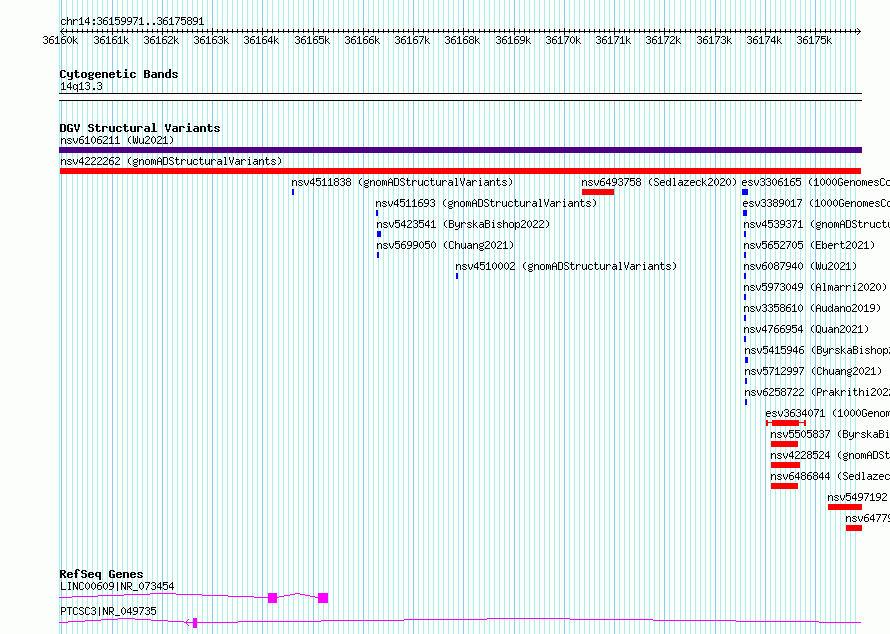
Task: Select PTCSC3 magenta exon with arrow
Action: click(195, 623)
